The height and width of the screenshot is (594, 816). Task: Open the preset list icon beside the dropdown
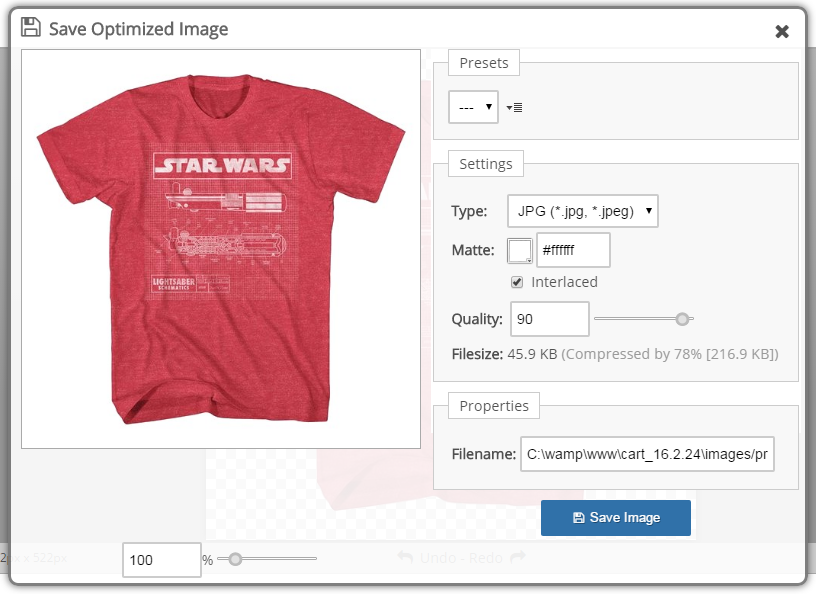coord(518,108)
